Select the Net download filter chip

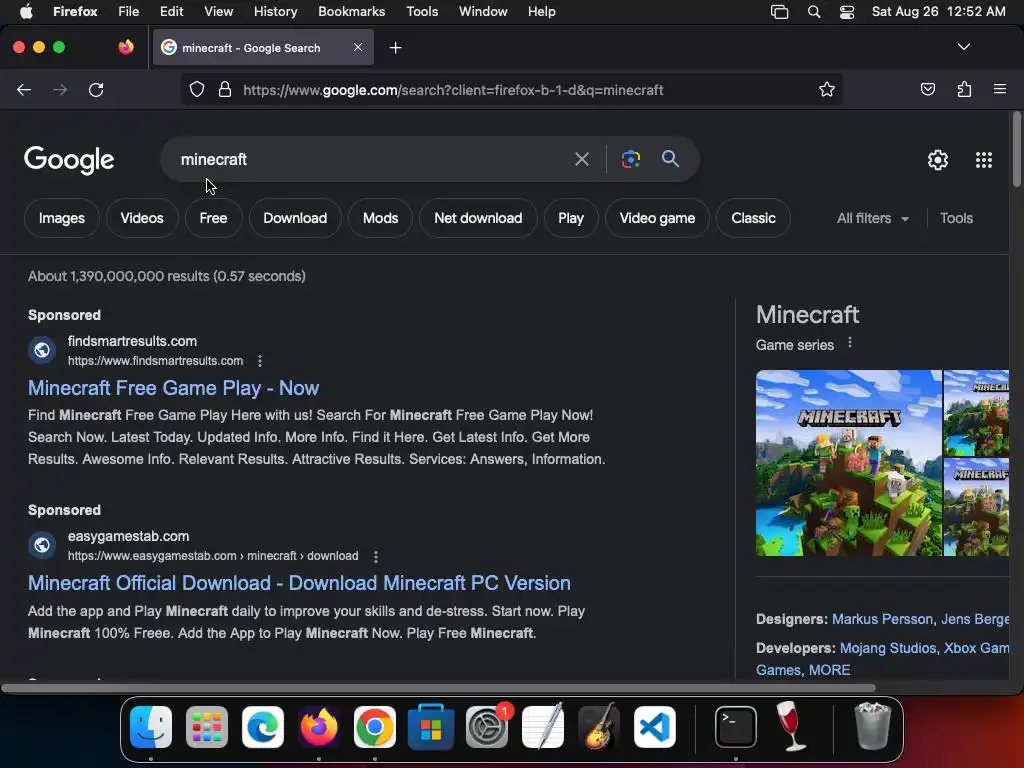(478, 218)
